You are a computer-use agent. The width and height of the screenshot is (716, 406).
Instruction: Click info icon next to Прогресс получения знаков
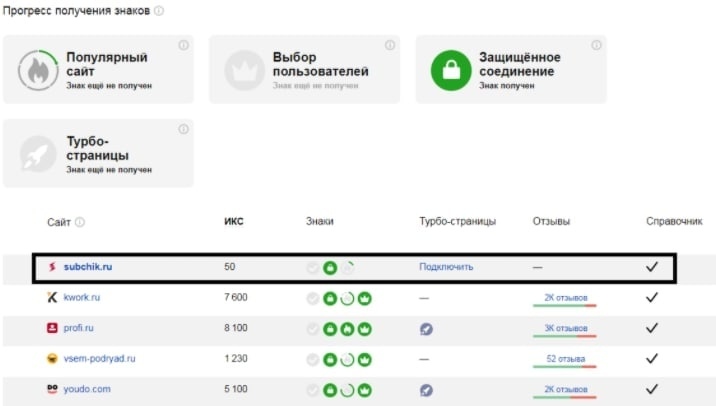click(x=159, y=11)
